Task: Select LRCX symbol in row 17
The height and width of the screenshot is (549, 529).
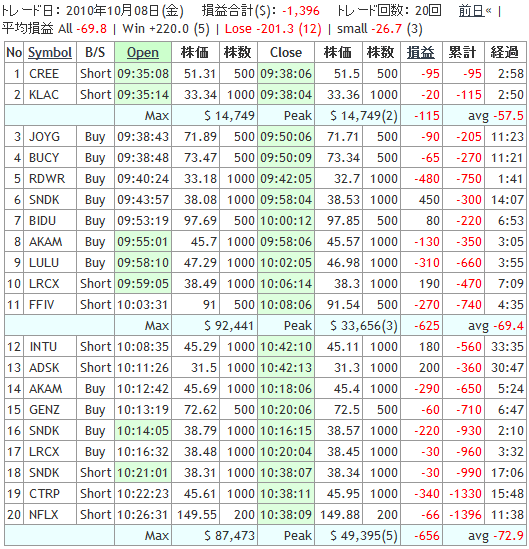Action: point(44,452)
